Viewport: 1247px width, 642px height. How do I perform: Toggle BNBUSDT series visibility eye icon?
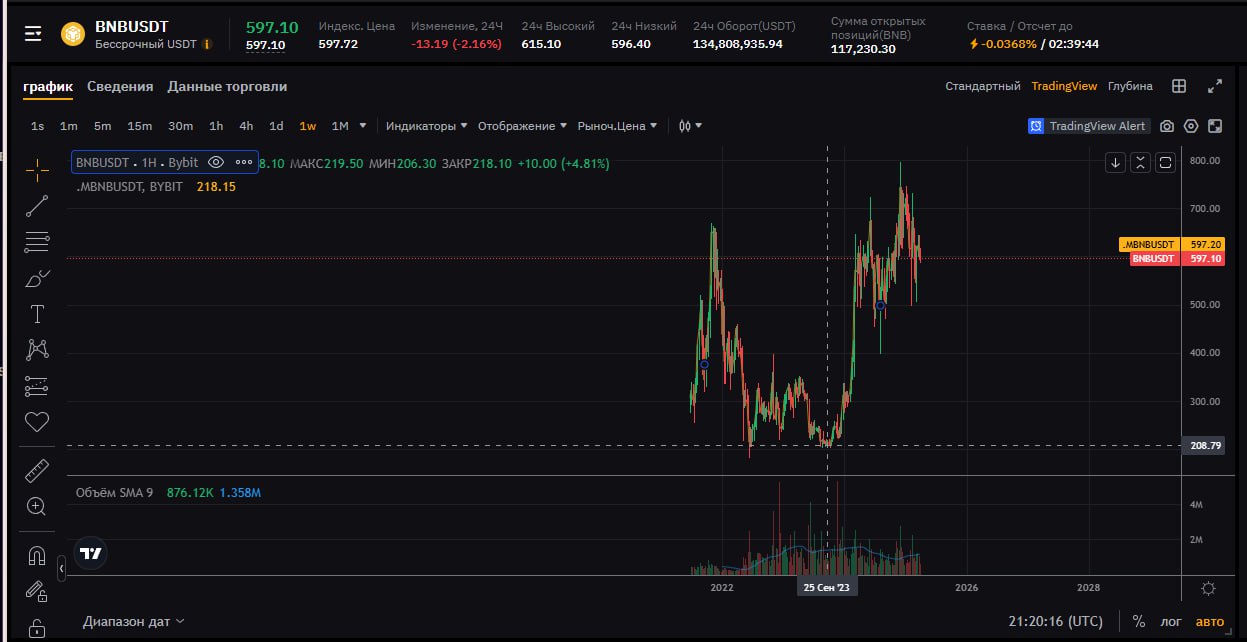[216, 162]
